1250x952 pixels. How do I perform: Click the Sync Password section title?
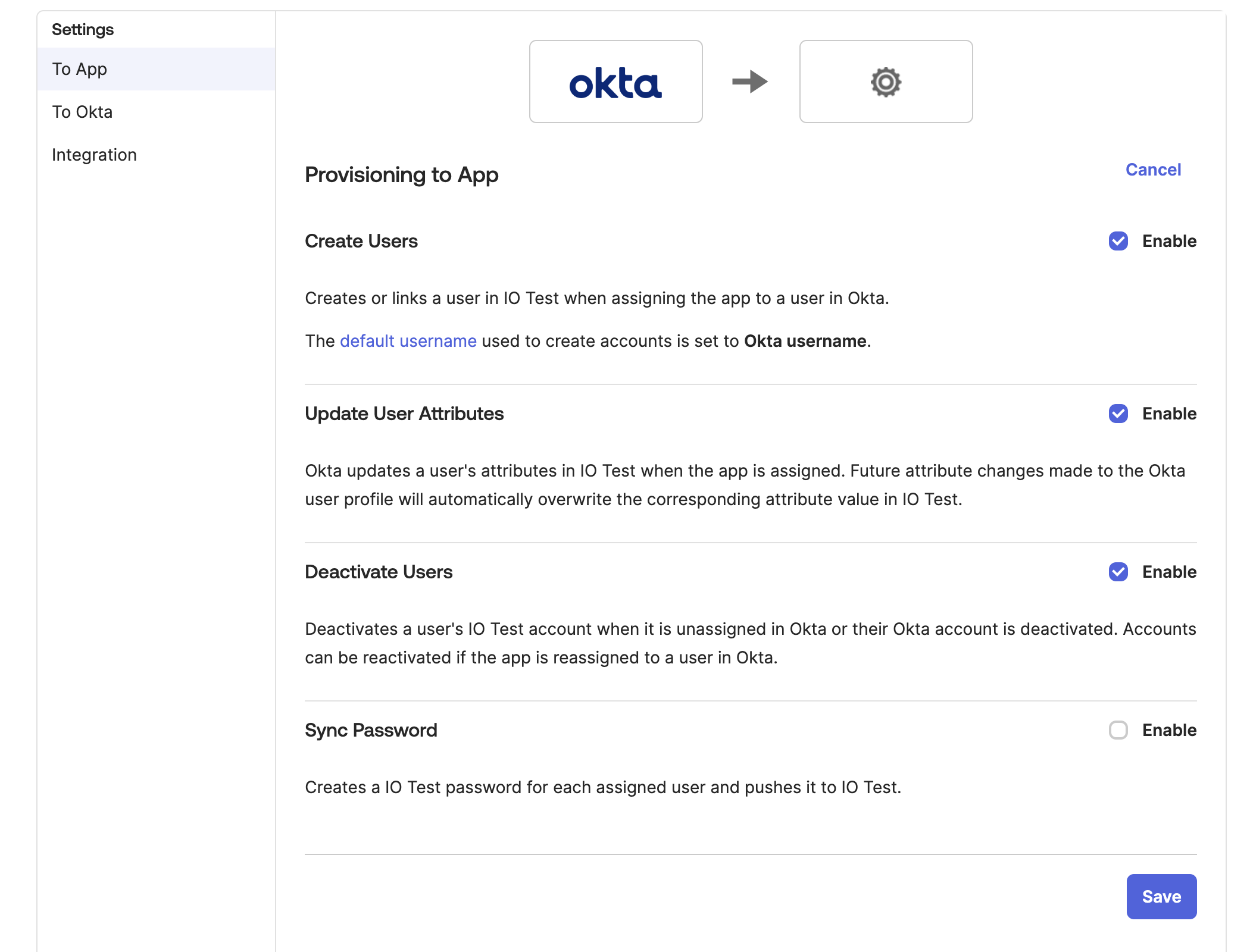coord(371,730)
